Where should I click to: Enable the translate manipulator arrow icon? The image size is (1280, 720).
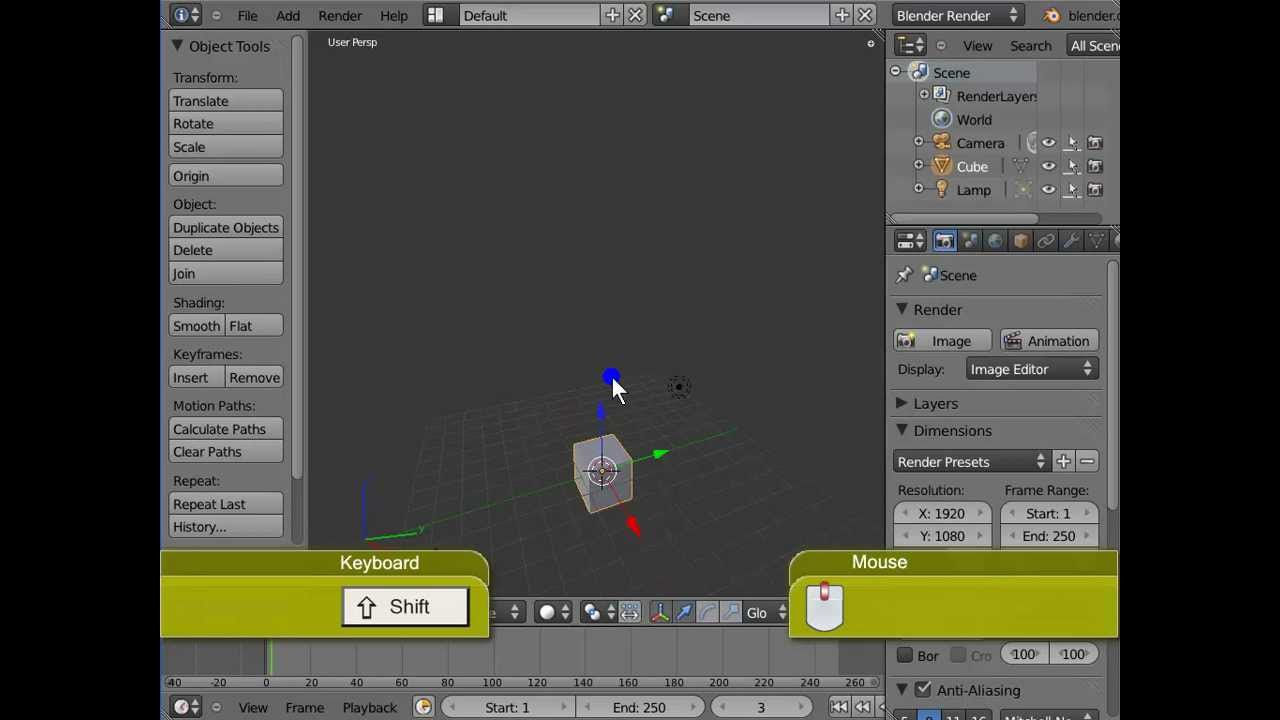pos(684,613)
